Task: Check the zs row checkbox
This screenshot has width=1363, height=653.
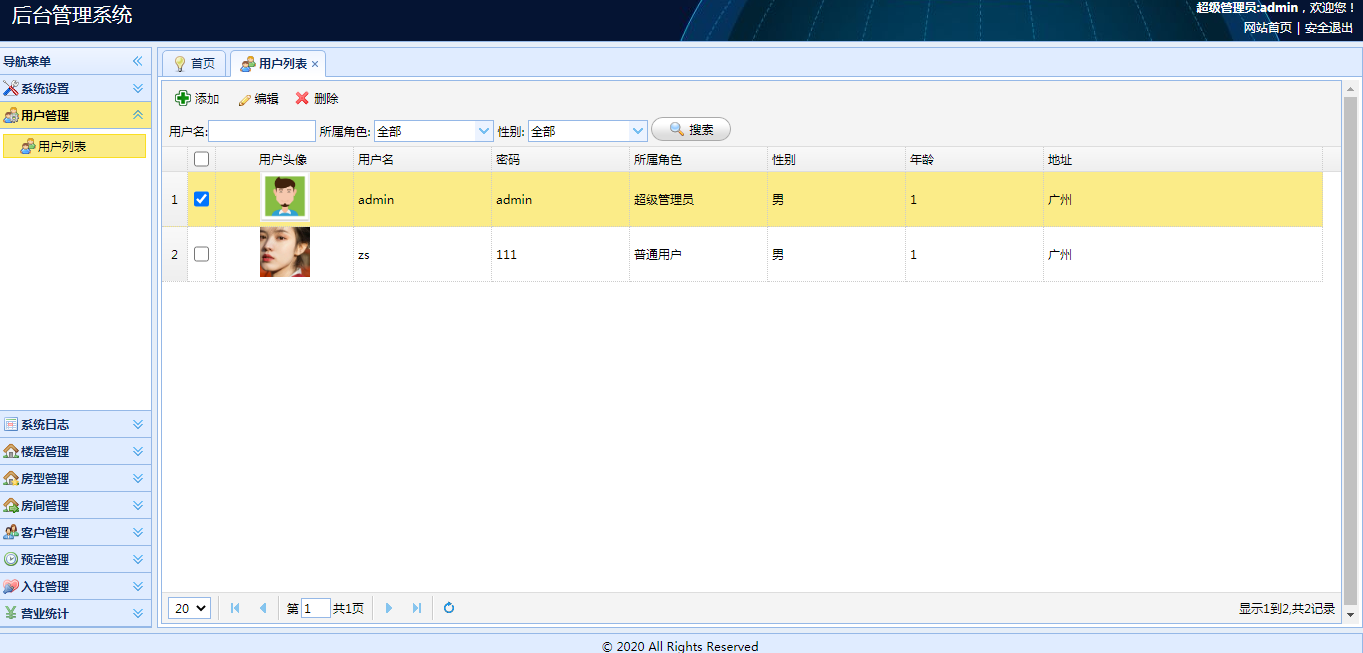Action: [x=201, y=254]
